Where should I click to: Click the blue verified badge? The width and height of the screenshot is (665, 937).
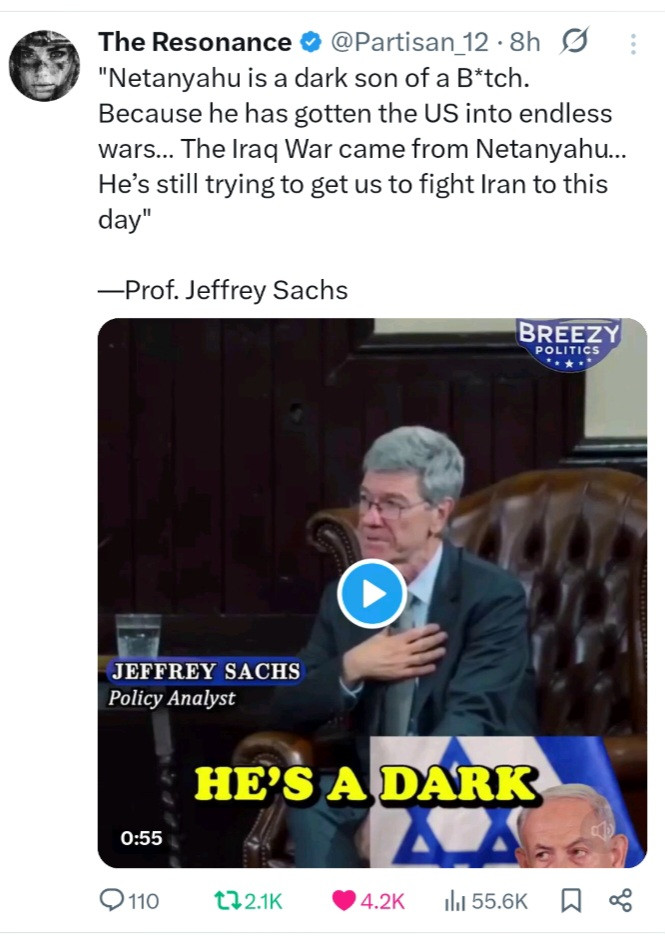(x=310, y=42)
